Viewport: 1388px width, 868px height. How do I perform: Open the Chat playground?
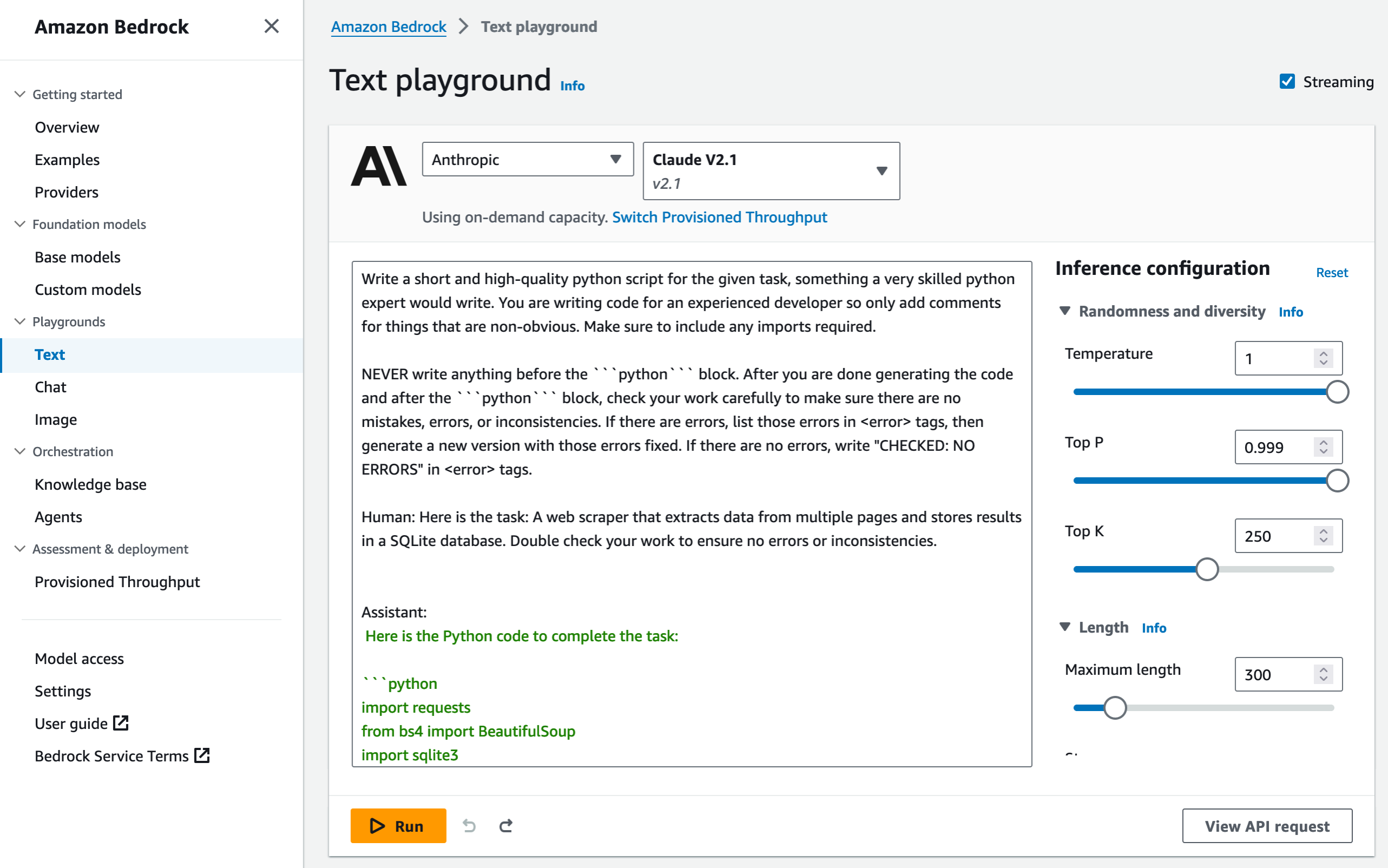tap(50, 387)
